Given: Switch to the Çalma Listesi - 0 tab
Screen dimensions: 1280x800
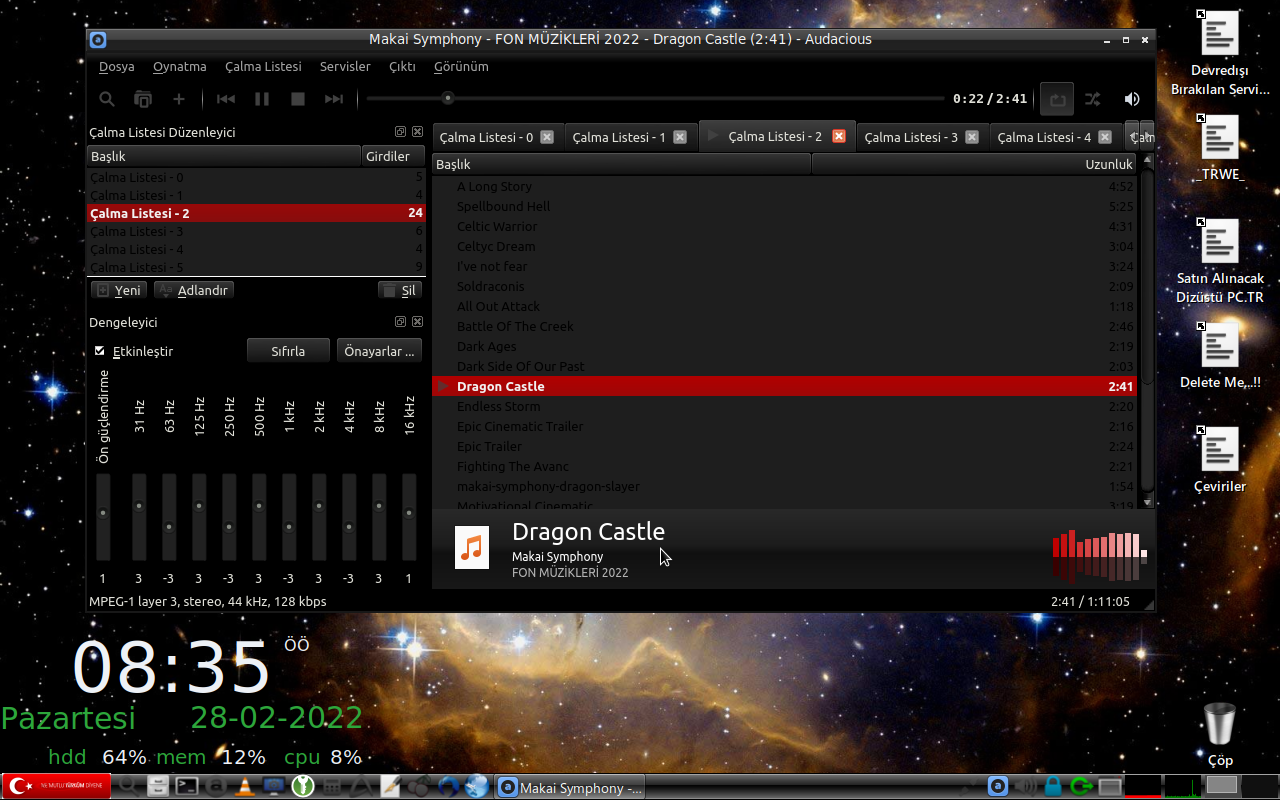Looking at the screenshot, I should [497, 137].
